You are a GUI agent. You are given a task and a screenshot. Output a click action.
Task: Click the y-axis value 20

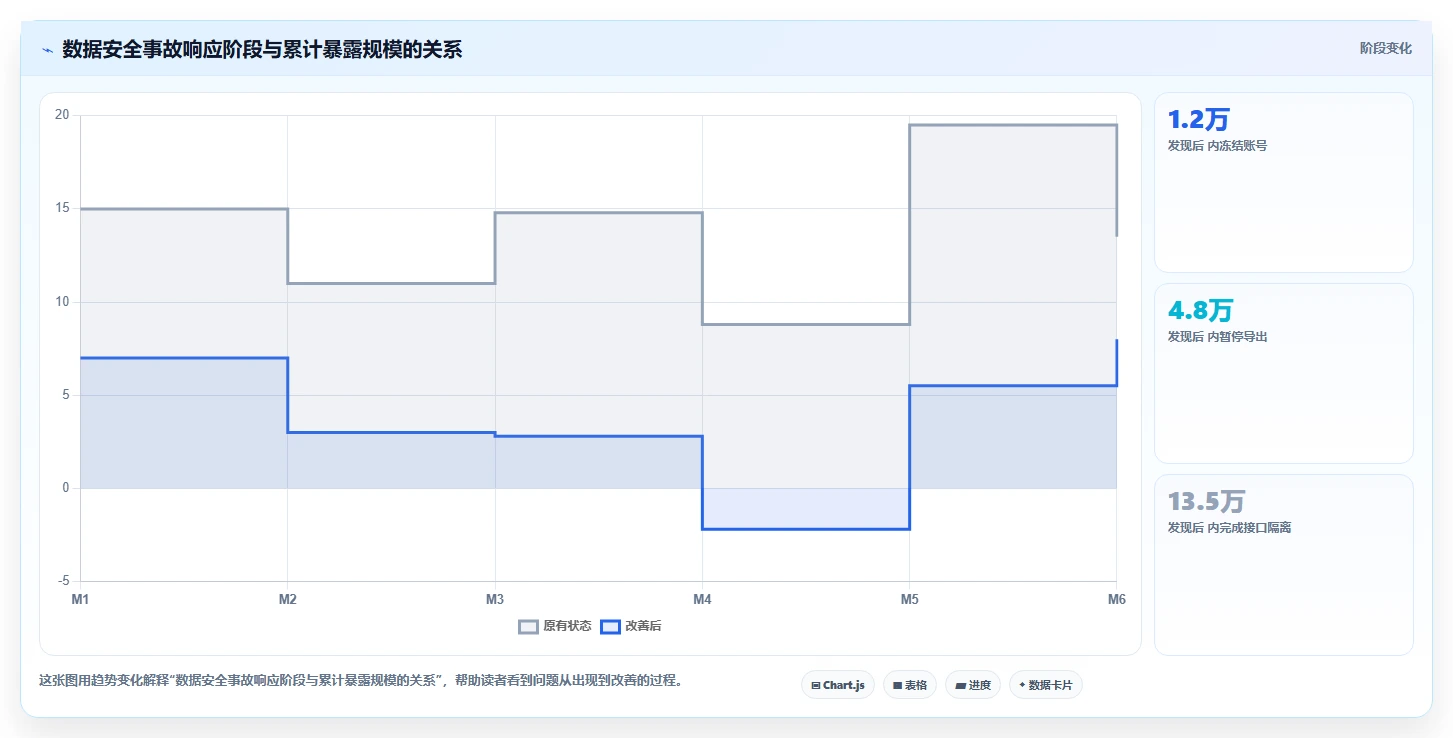62,115
